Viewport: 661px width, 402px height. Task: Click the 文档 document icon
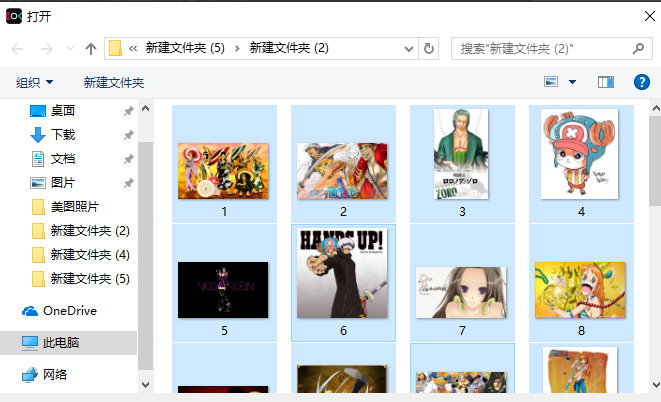pyautogui.click(x=38, y=159)
